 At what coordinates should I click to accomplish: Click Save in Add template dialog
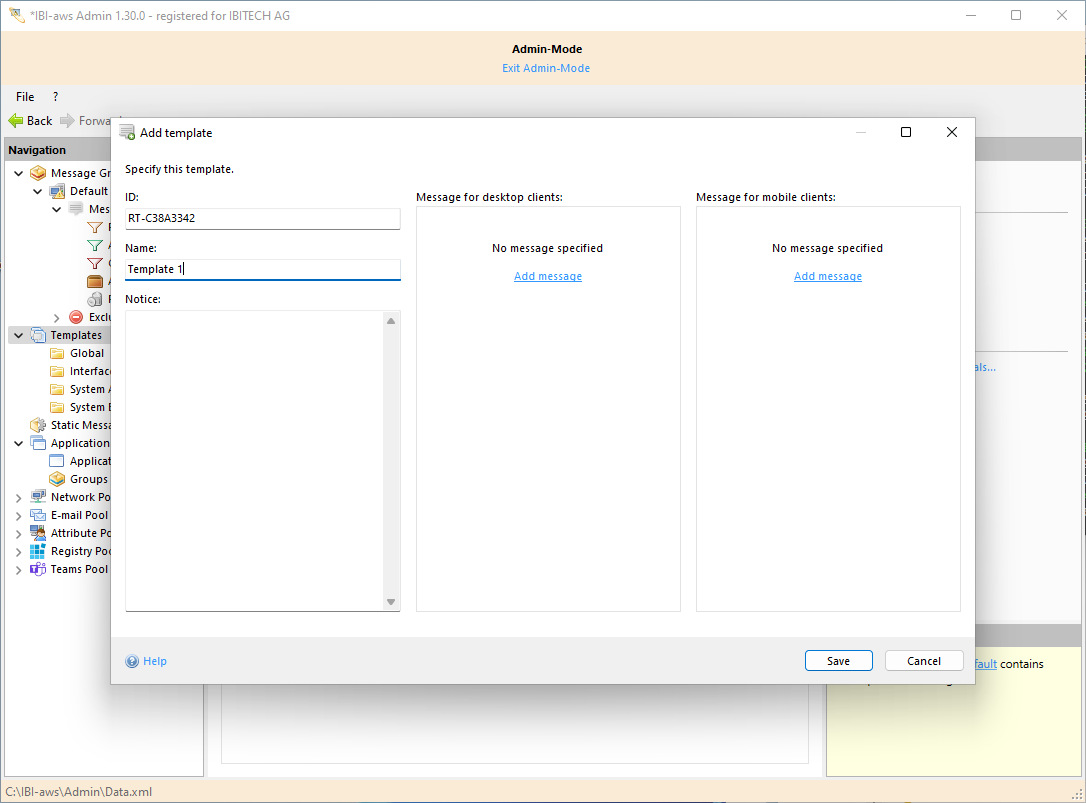[838, 661]
